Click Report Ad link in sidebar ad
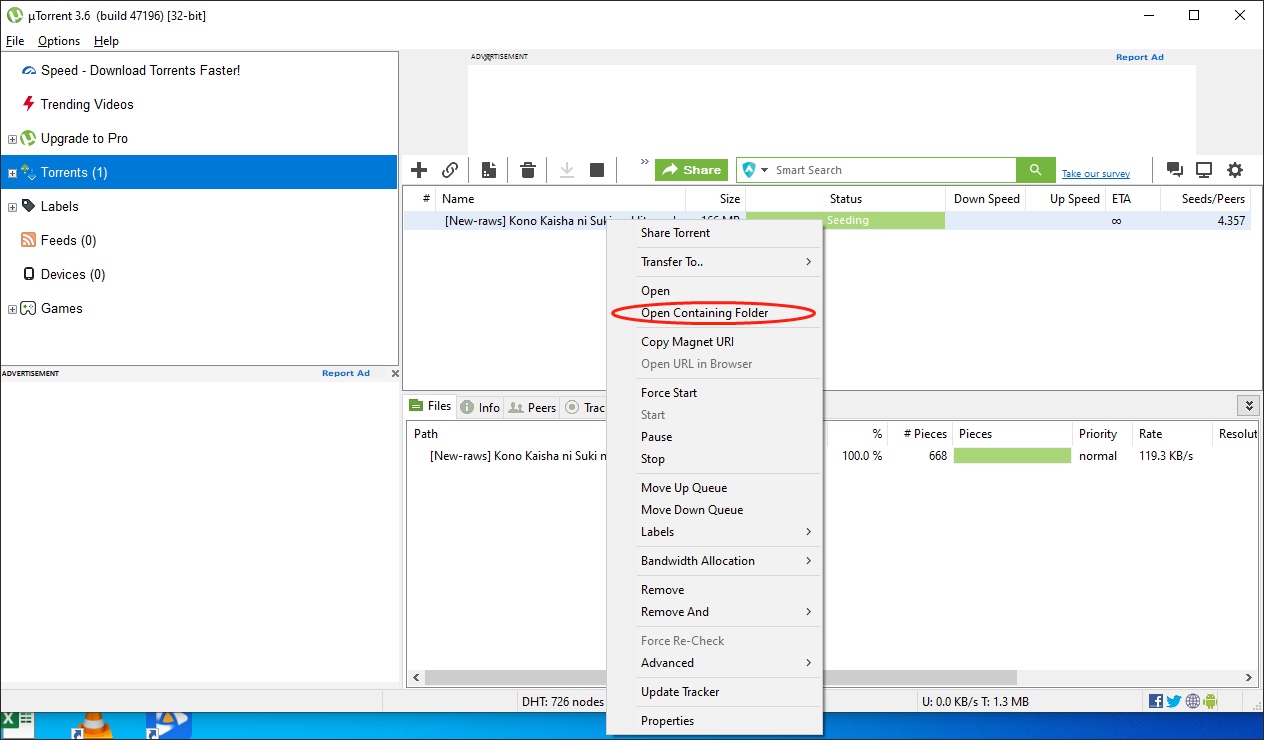The image size is (1264, 740). 346,373
